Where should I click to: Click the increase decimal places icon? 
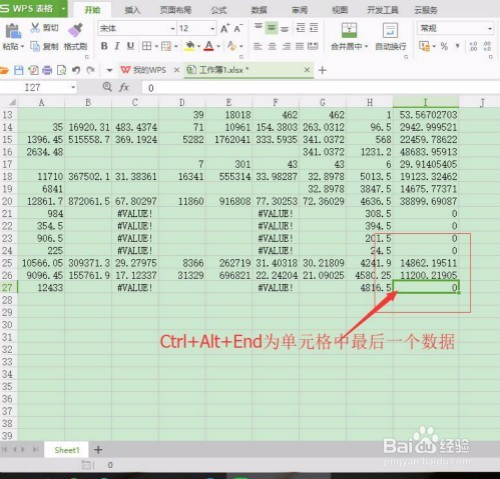click(473, 46)
